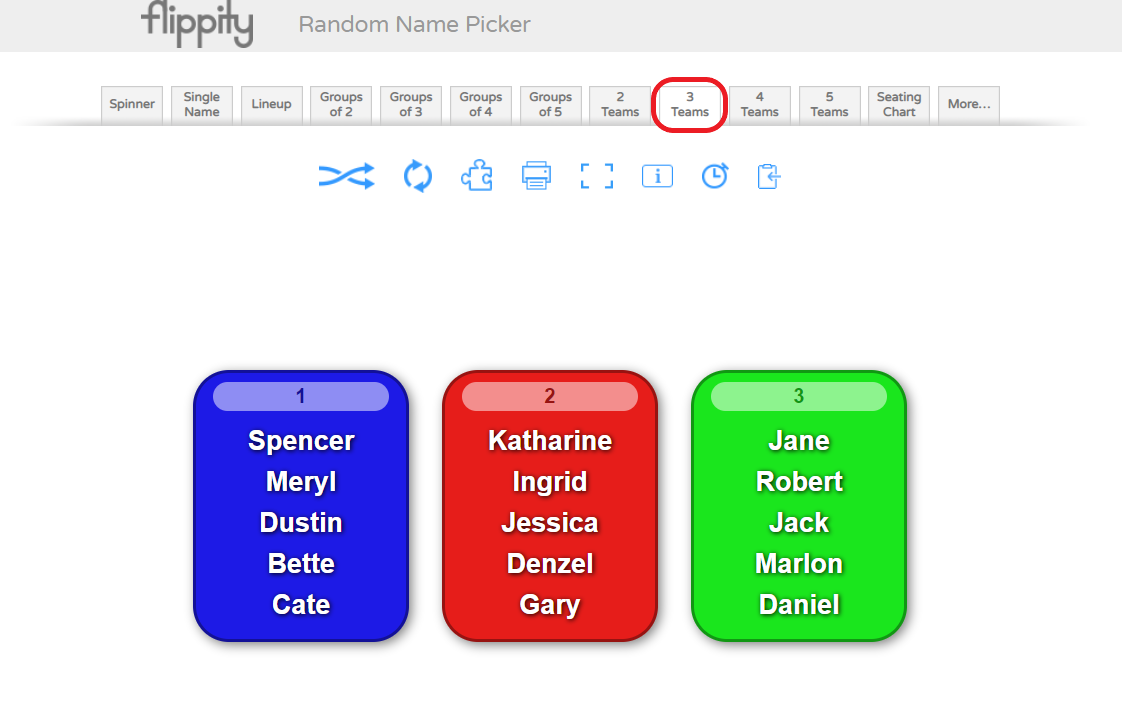The image size is (1122, 705).
Task: Click the name Spencer
Action: (301, 441)
